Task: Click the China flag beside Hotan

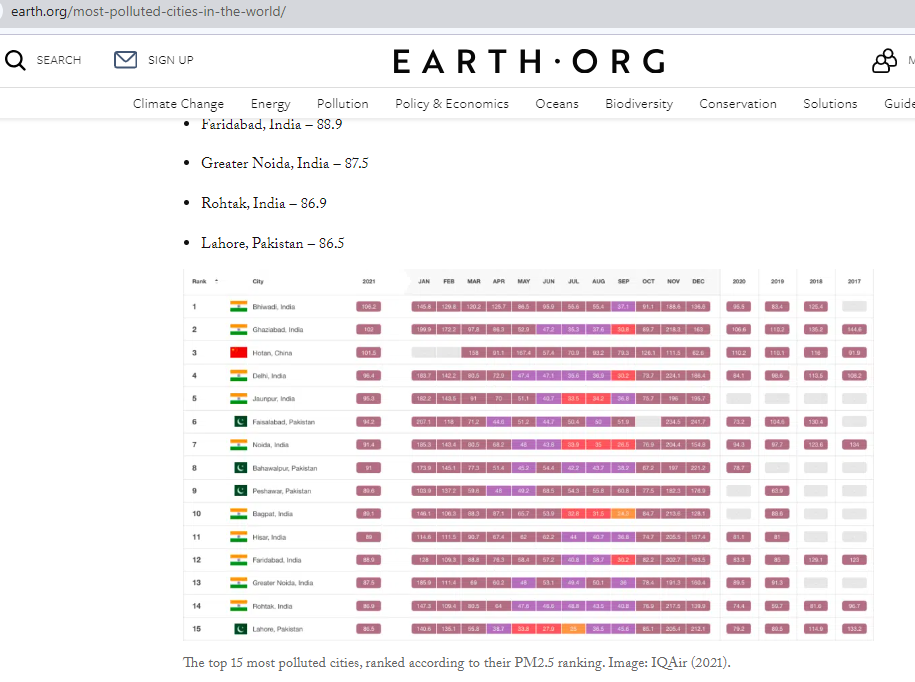Action: [x=239, y=352]
